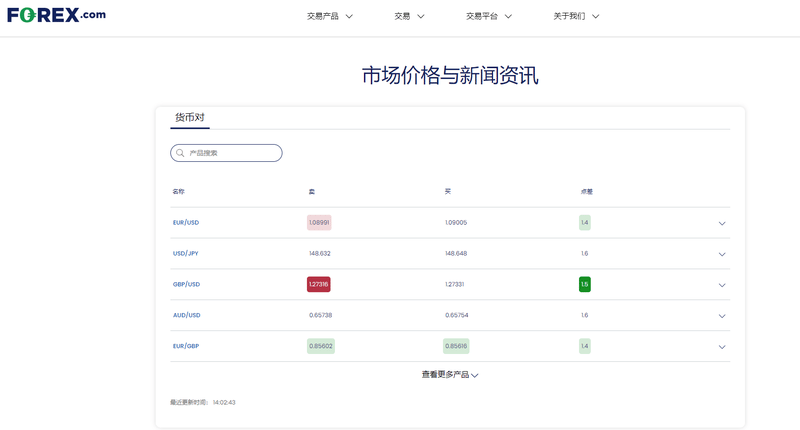Click 查看更多产品 to show more
This screenshot has height=430, width=800.
(449, 375)
